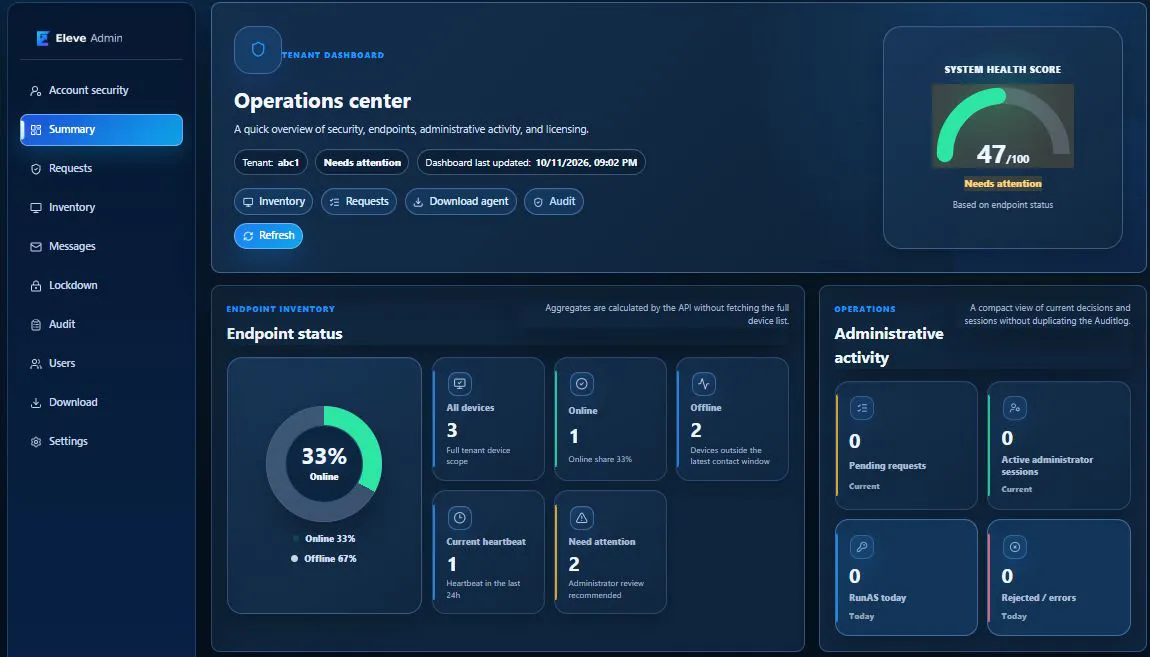Click the Download agent button

461,202
